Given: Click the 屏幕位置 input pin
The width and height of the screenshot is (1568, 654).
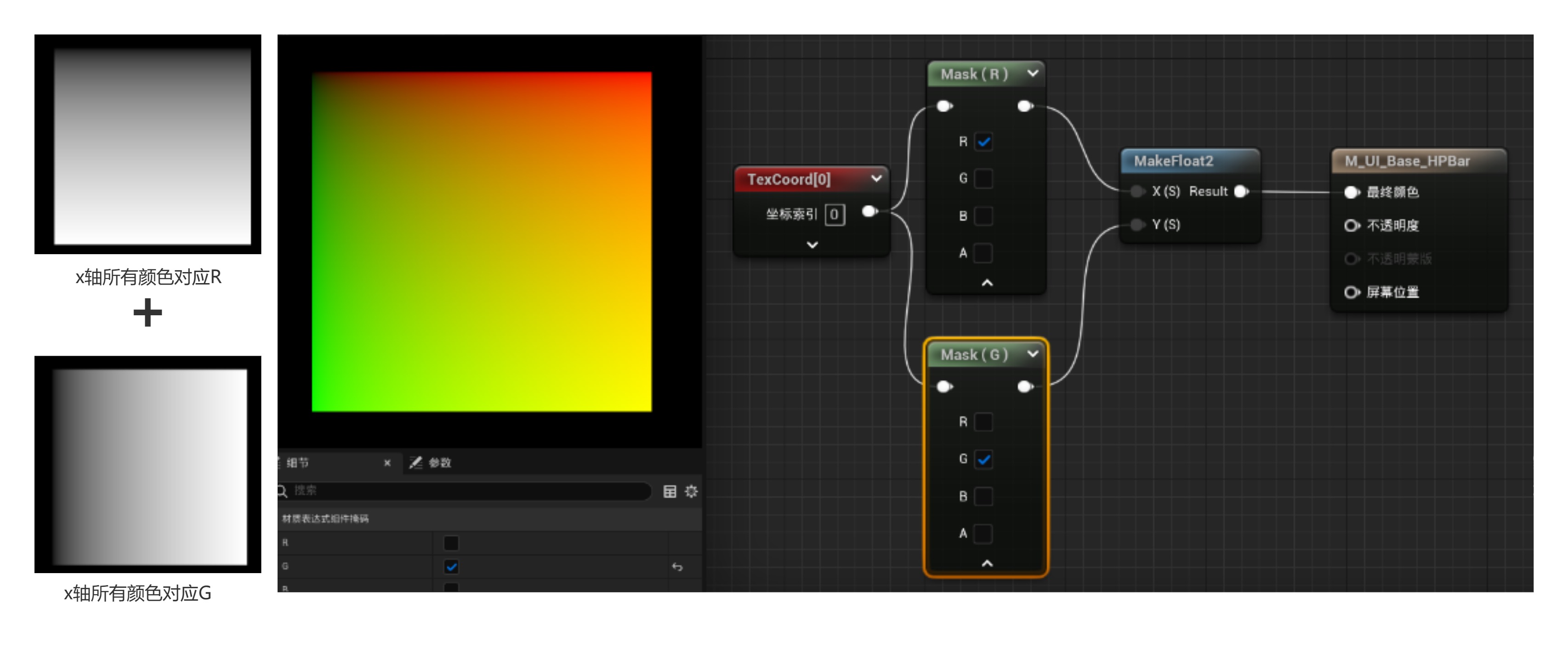Looking at the screenshot, I should [x=1351, y=292].
